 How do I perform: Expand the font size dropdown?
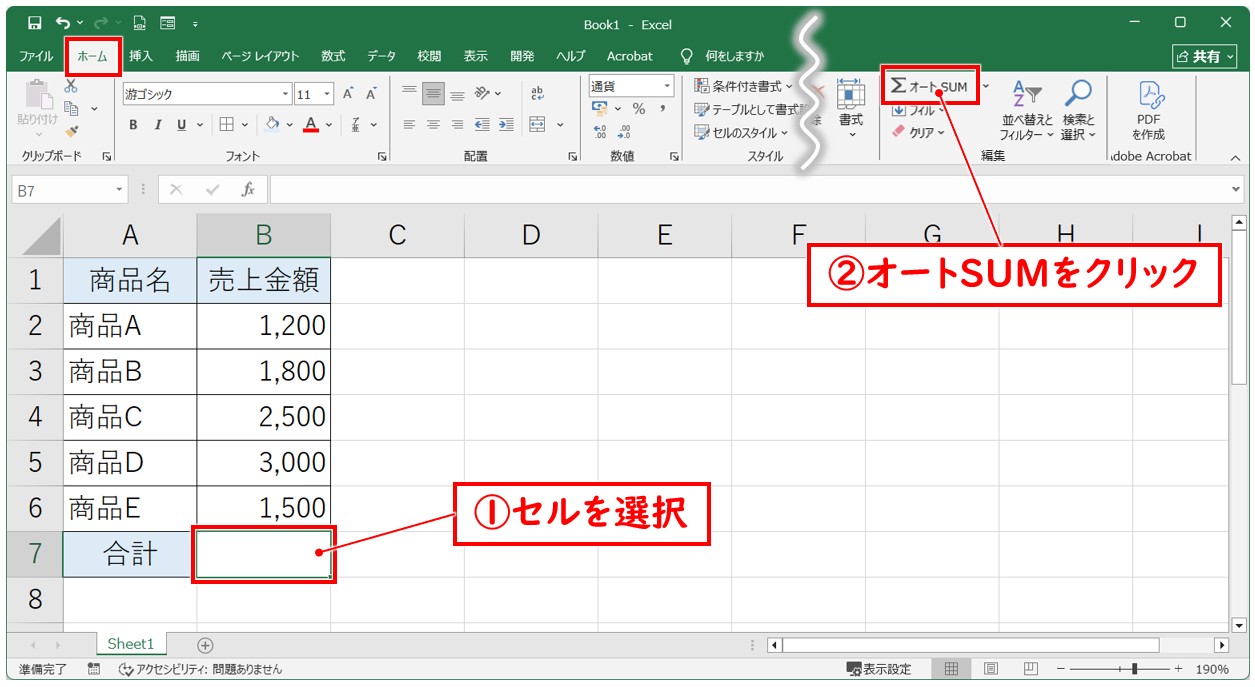(329, 95)
